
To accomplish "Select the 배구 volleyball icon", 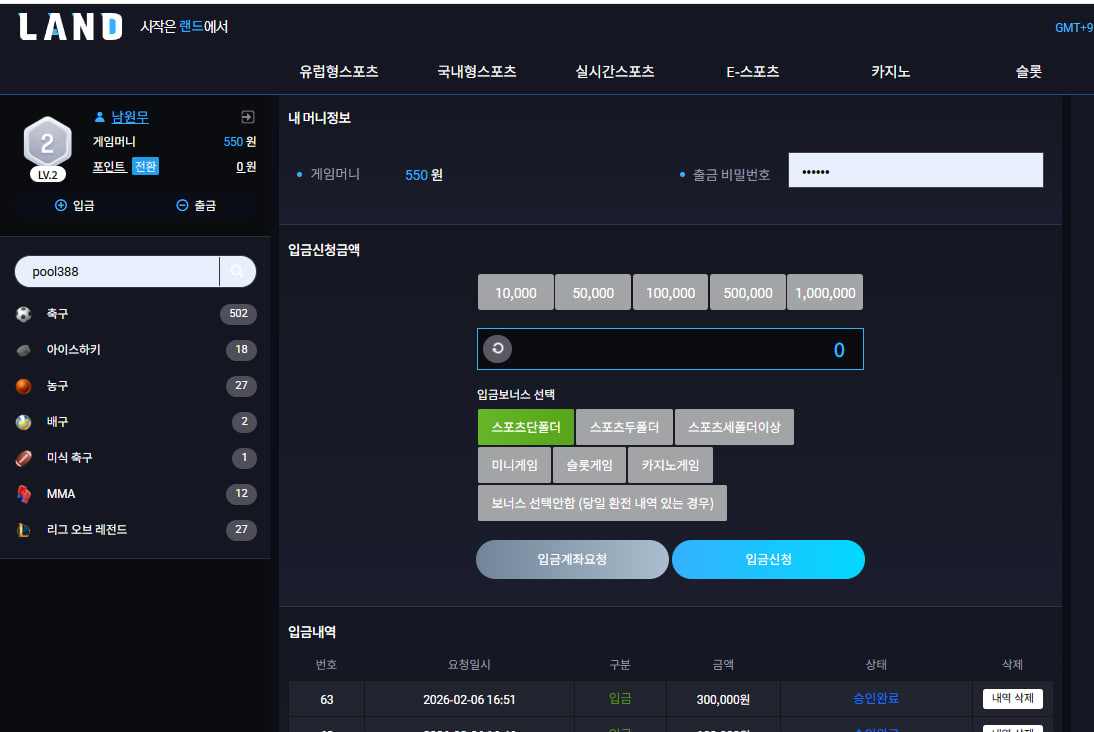I will (x=24, y=422).
